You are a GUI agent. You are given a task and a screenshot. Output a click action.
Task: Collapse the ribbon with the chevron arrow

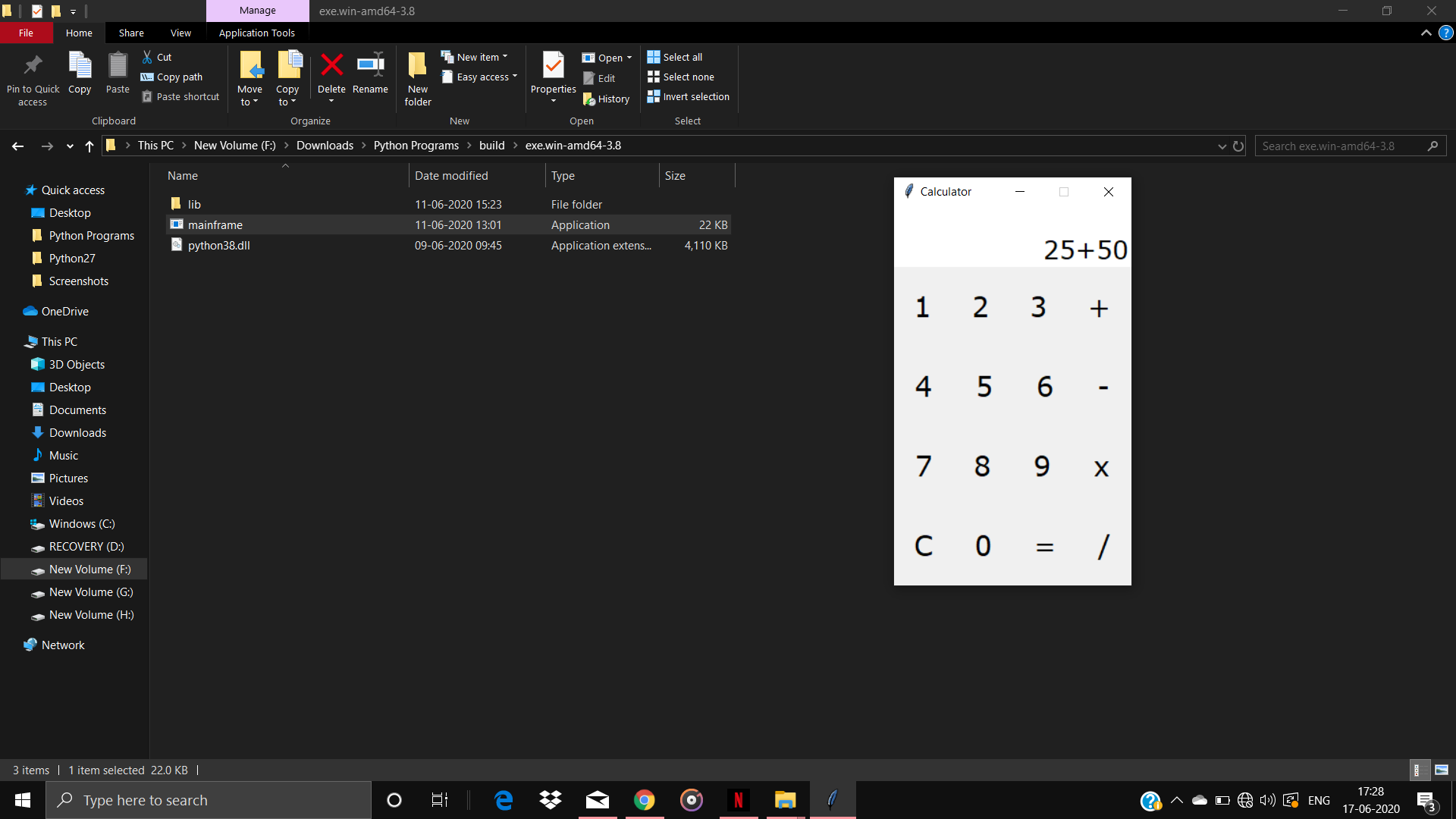point(1426,33)
